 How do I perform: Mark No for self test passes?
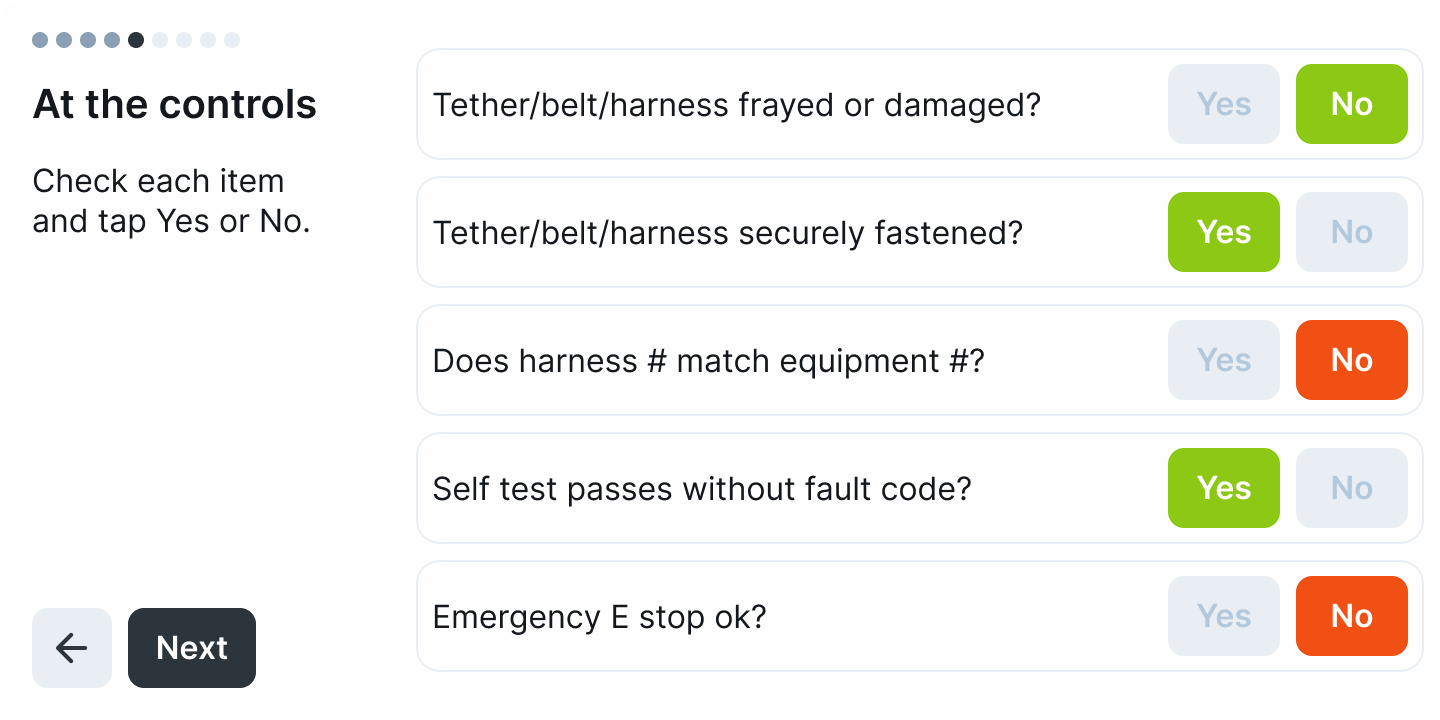pos(1352,488)
